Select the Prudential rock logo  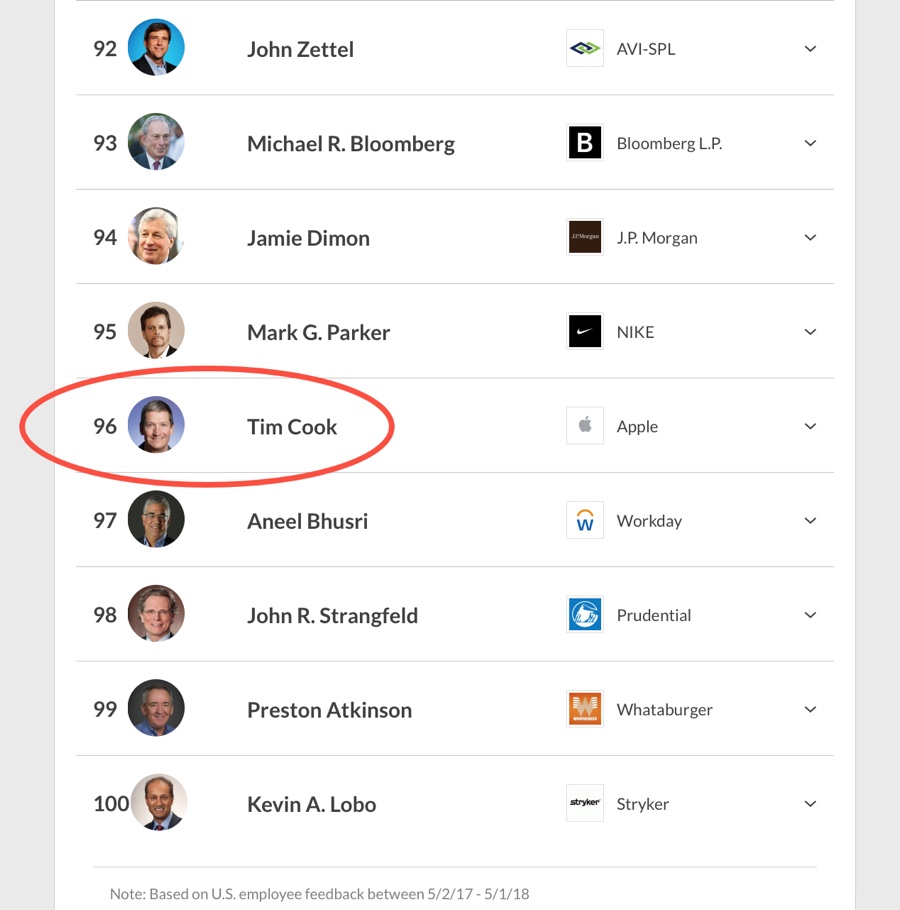(584, 614)
